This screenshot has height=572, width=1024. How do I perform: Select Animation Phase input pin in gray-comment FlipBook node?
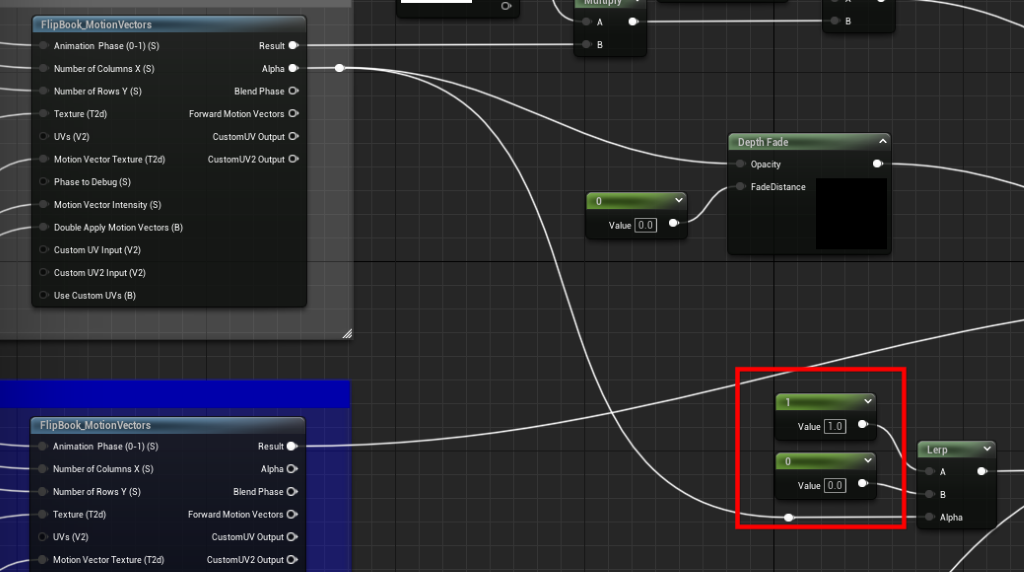(44, 46)
